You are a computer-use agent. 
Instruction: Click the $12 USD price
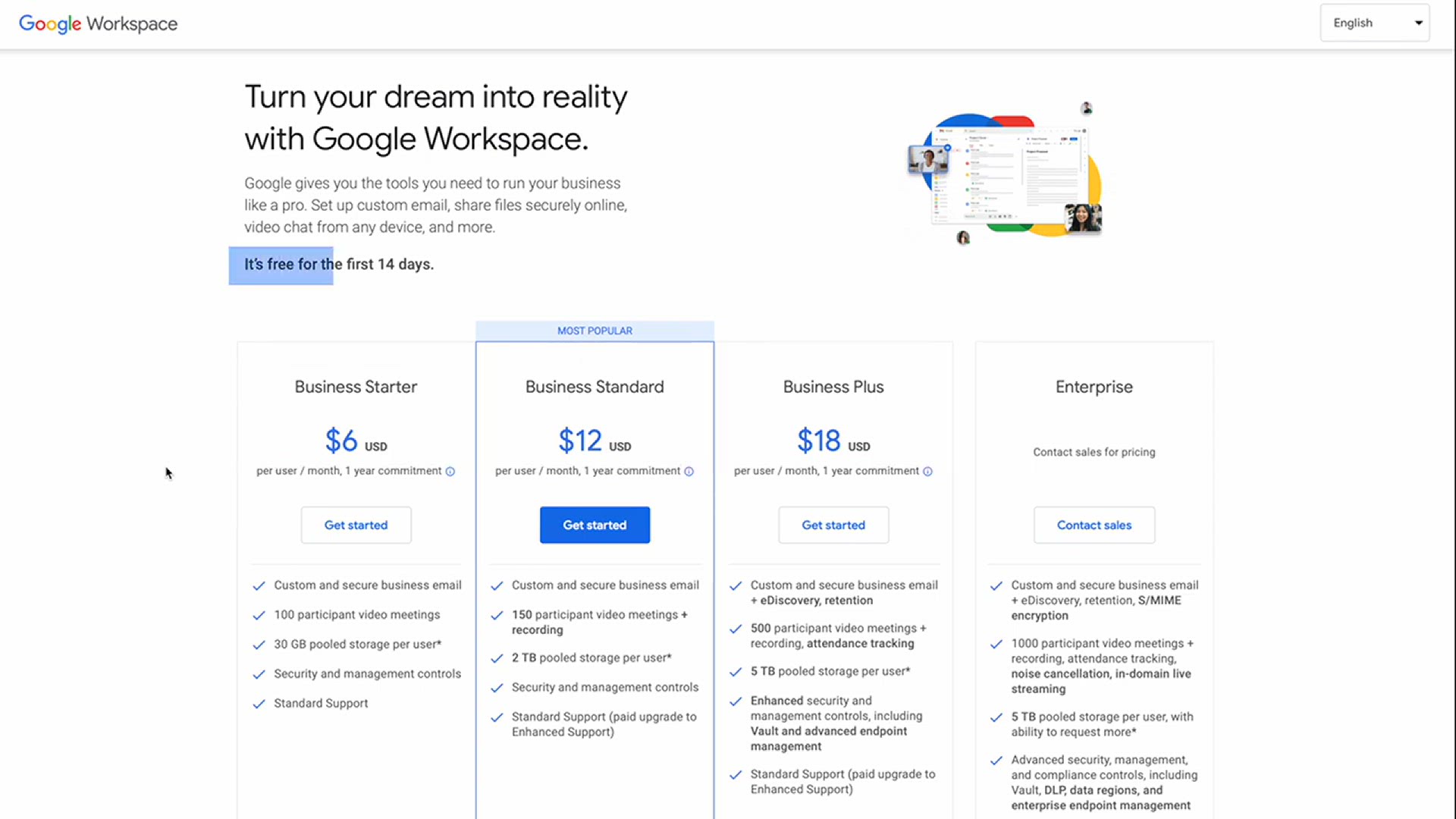click(x=595, y=441)
